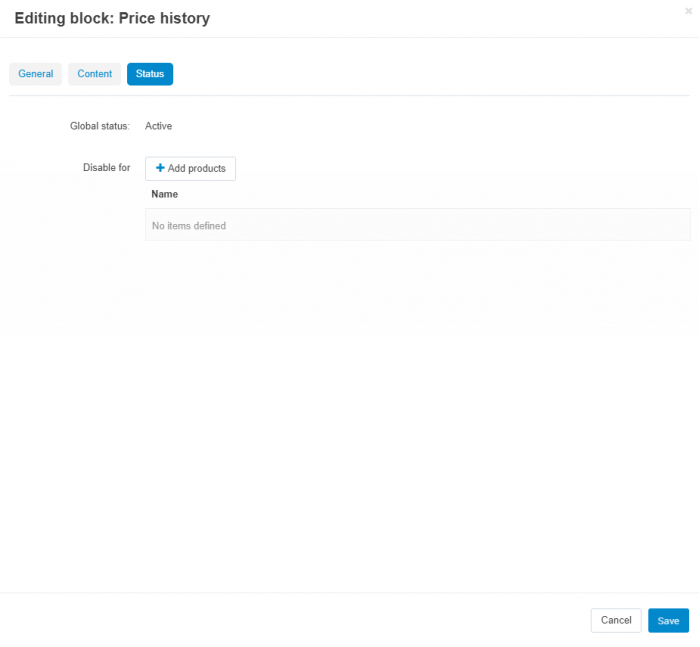This screenshot has width=700, height=647.
Task: Switch to the General tab
Action: click(x=35, y=74)
